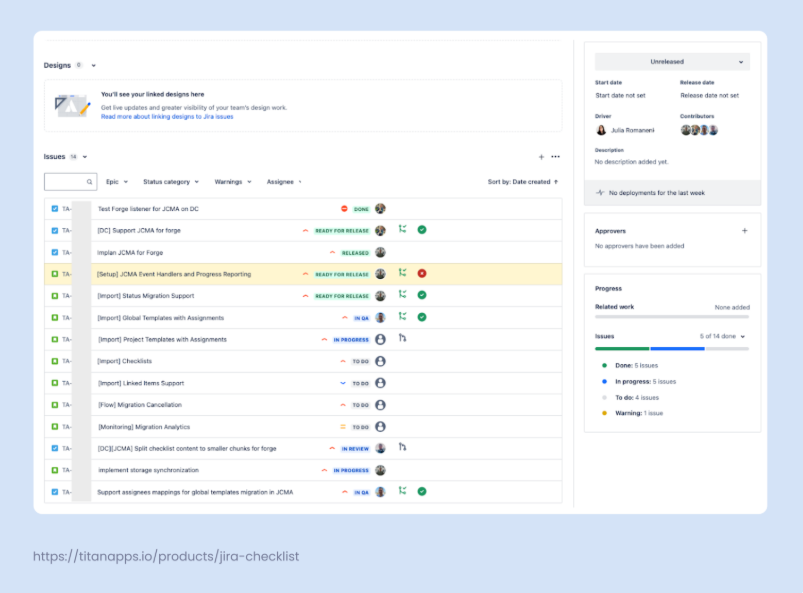This screenshot has height=593, width=803.
Task: Click the pull request icon on Project Templates row
Action: (402, 339)
